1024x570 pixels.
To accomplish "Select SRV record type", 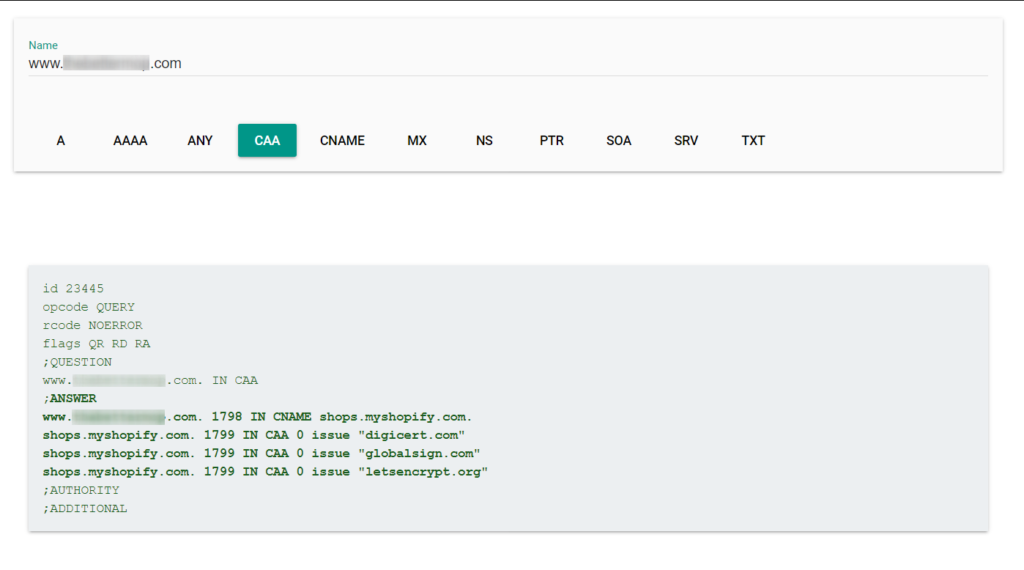I will pos(686,141).
